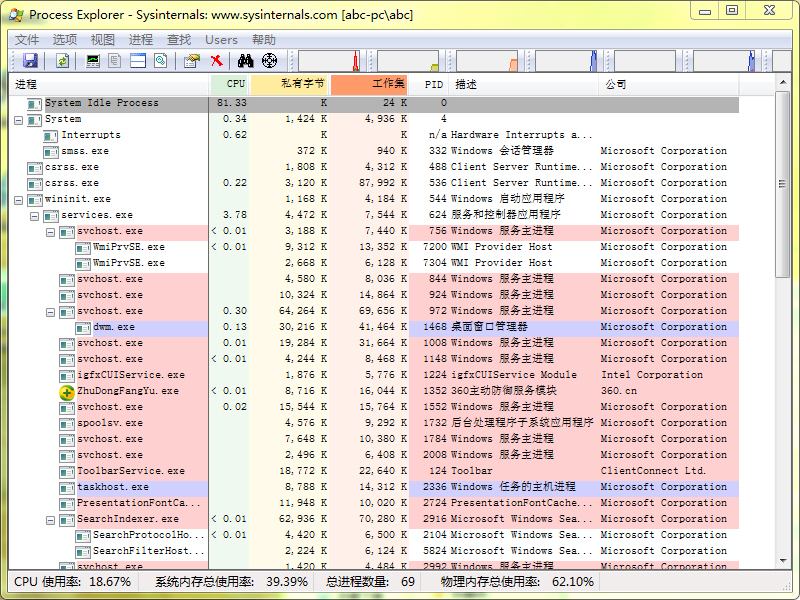Viewport: 800px width, 600px height.
Task: Select the csrss.exe PID 488 row
Action: (x=374, y=167)
